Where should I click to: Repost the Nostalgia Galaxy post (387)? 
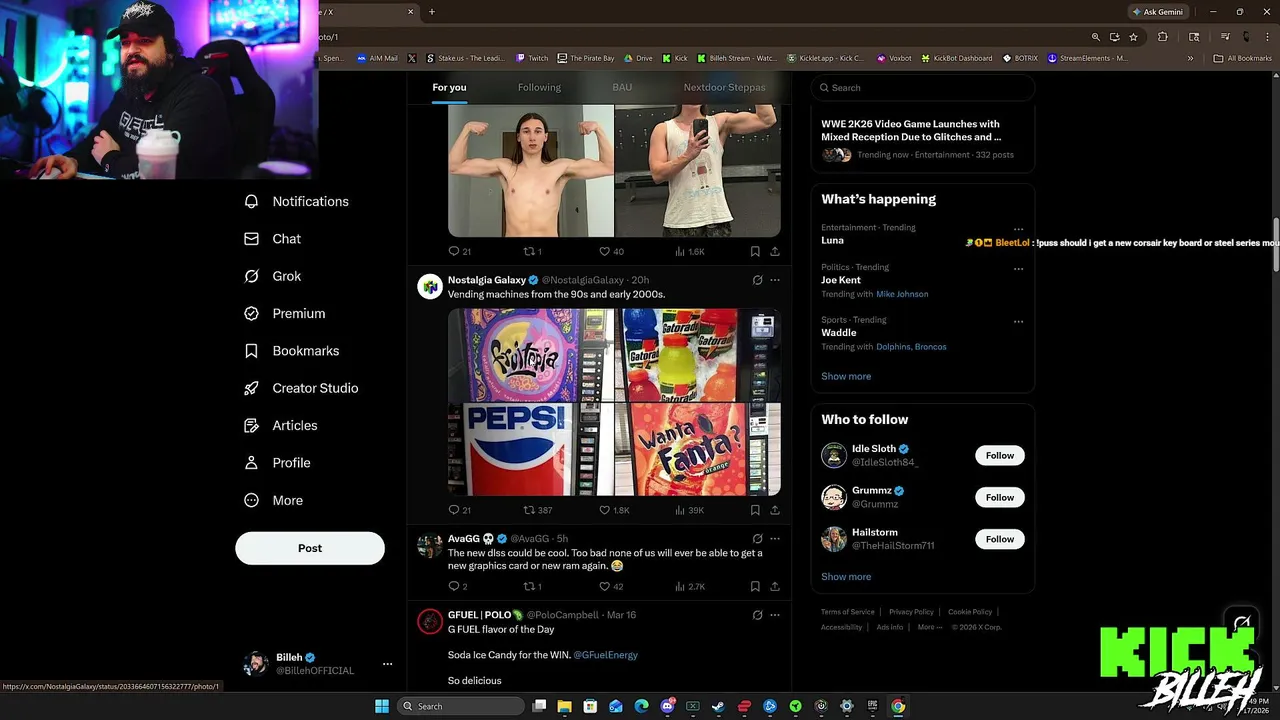[537, 510]
